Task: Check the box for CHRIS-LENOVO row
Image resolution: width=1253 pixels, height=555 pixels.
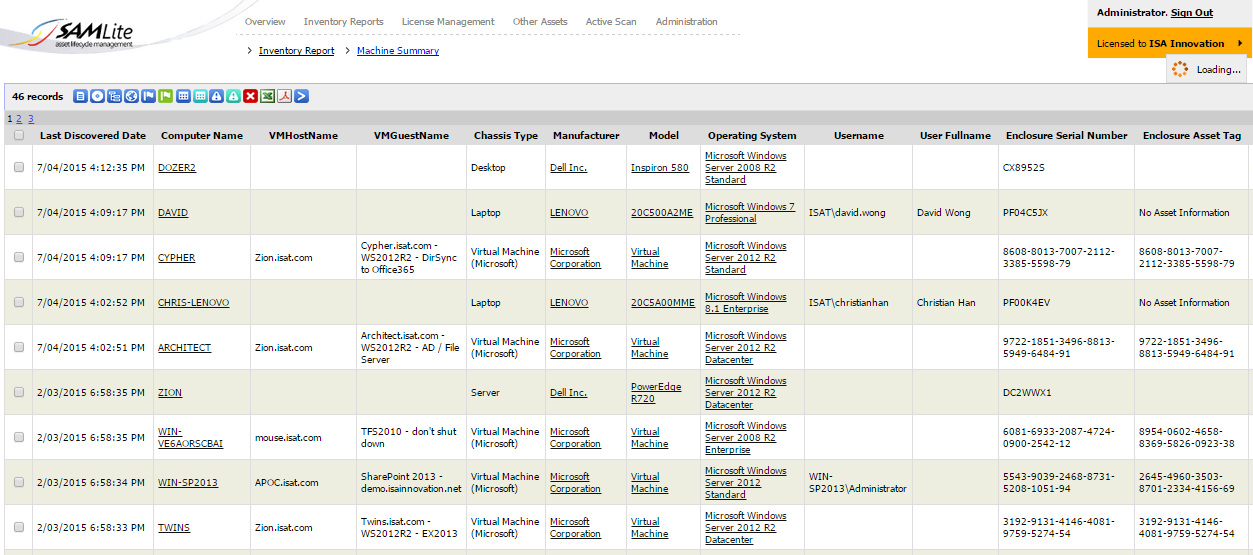Action: 19,303
